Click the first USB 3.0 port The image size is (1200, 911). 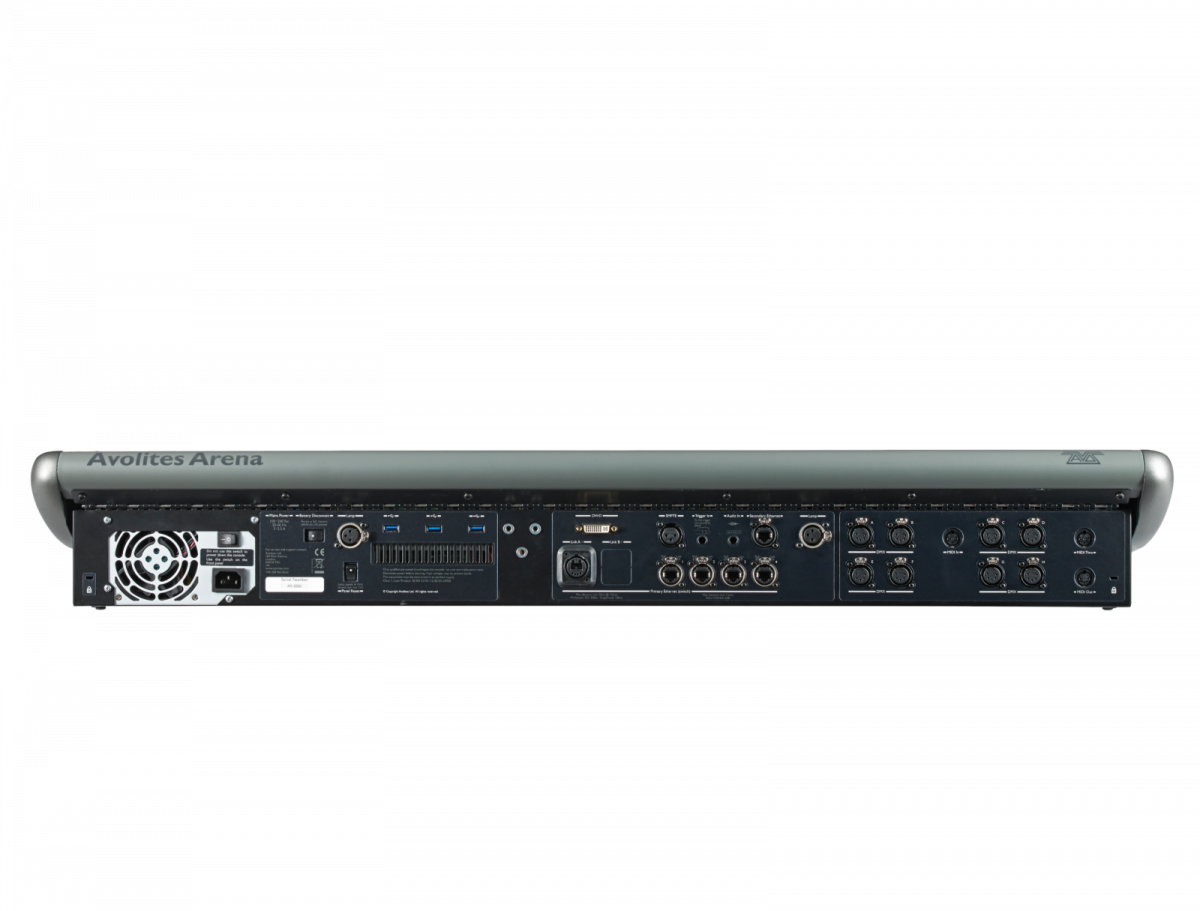click(x=389, y=530)
